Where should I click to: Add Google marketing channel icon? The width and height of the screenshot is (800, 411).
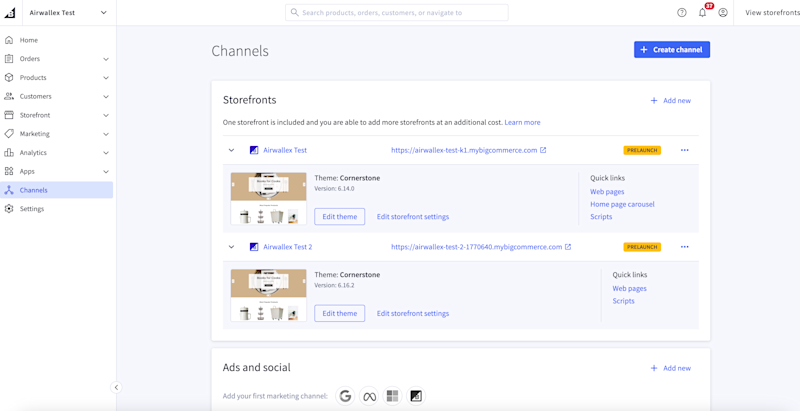[x=346, y=396]
